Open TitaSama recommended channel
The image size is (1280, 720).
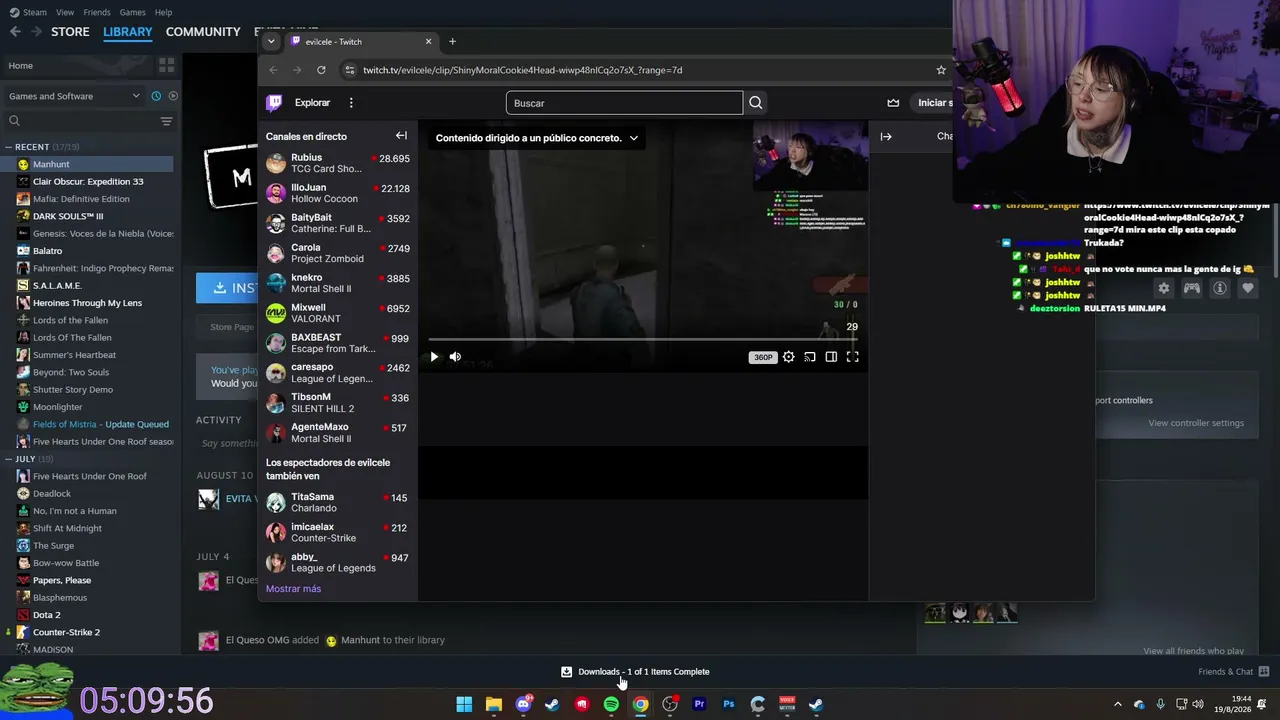click(x=338, y=502)
